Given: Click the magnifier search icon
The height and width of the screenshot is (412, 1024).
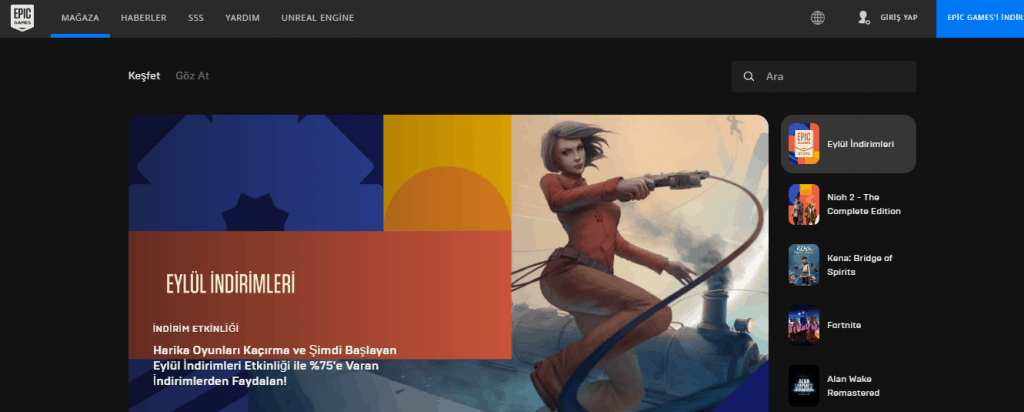Looking at the screenshot, I should click(749, 77).
